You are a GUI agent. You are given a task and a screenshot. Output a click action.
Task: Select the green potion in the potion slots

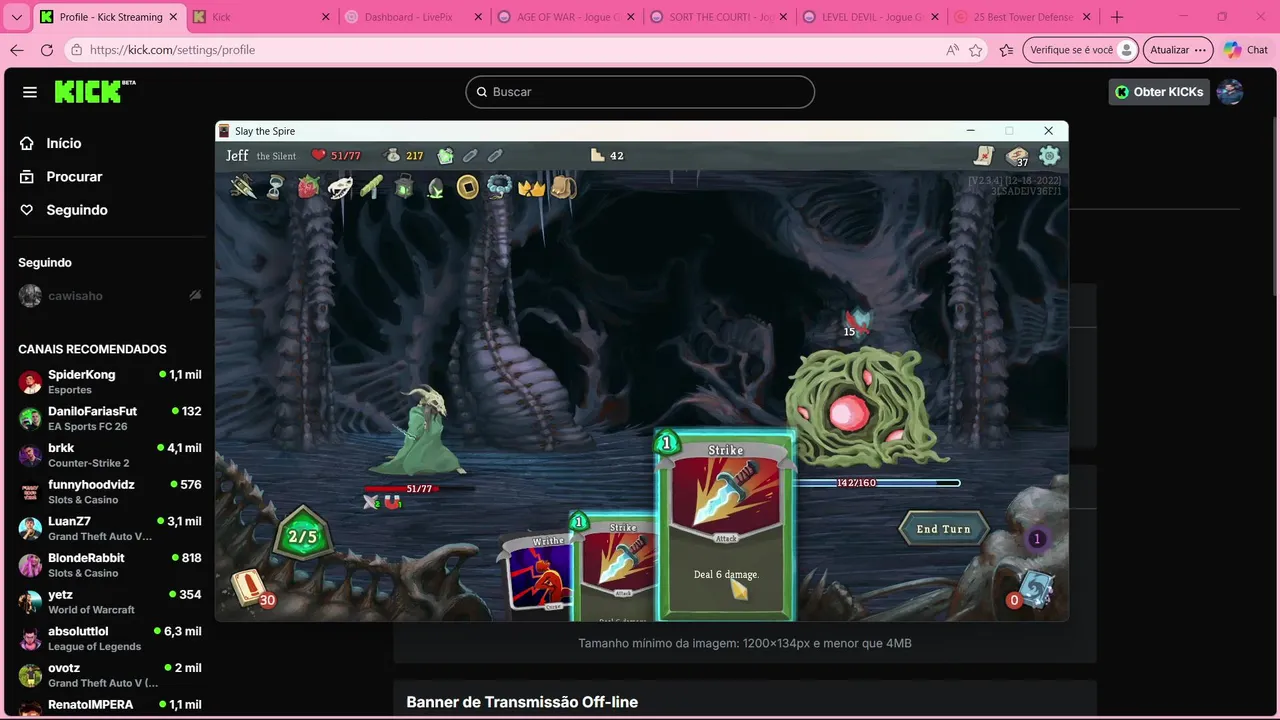[x=445, y=155]
